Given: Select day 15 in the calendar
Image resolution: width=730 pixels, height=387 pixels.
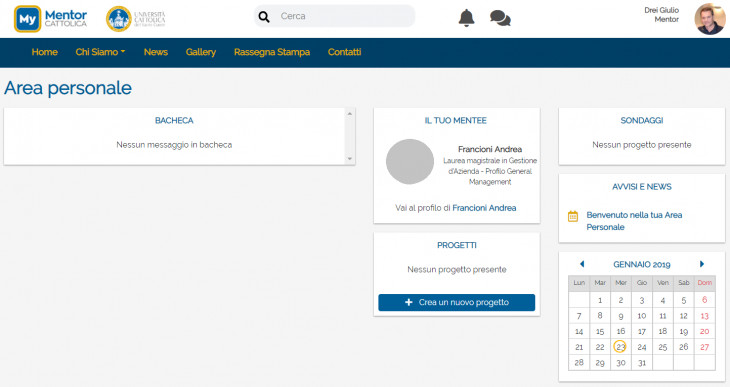Looking at the screenshot, I should (600, 331).
